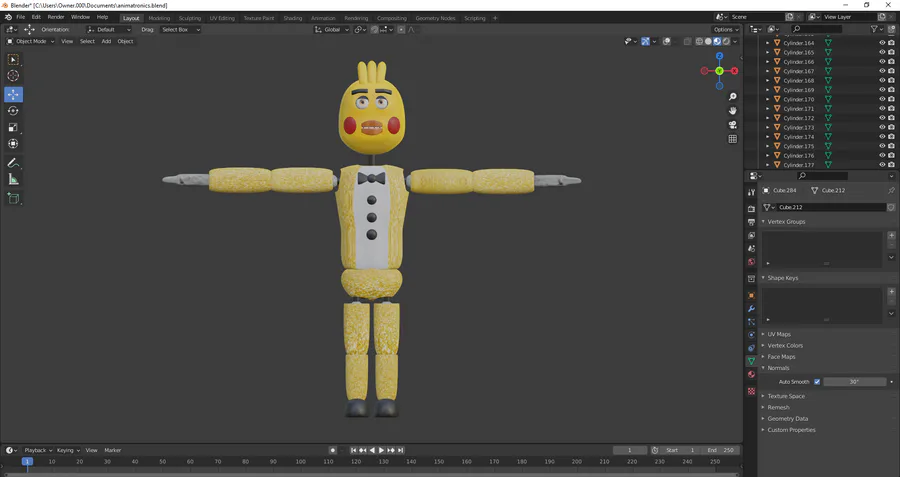The width and height of the screenshot is (900, 477).
Task: Open the Render menu
Action: click(x=56, y=17)
